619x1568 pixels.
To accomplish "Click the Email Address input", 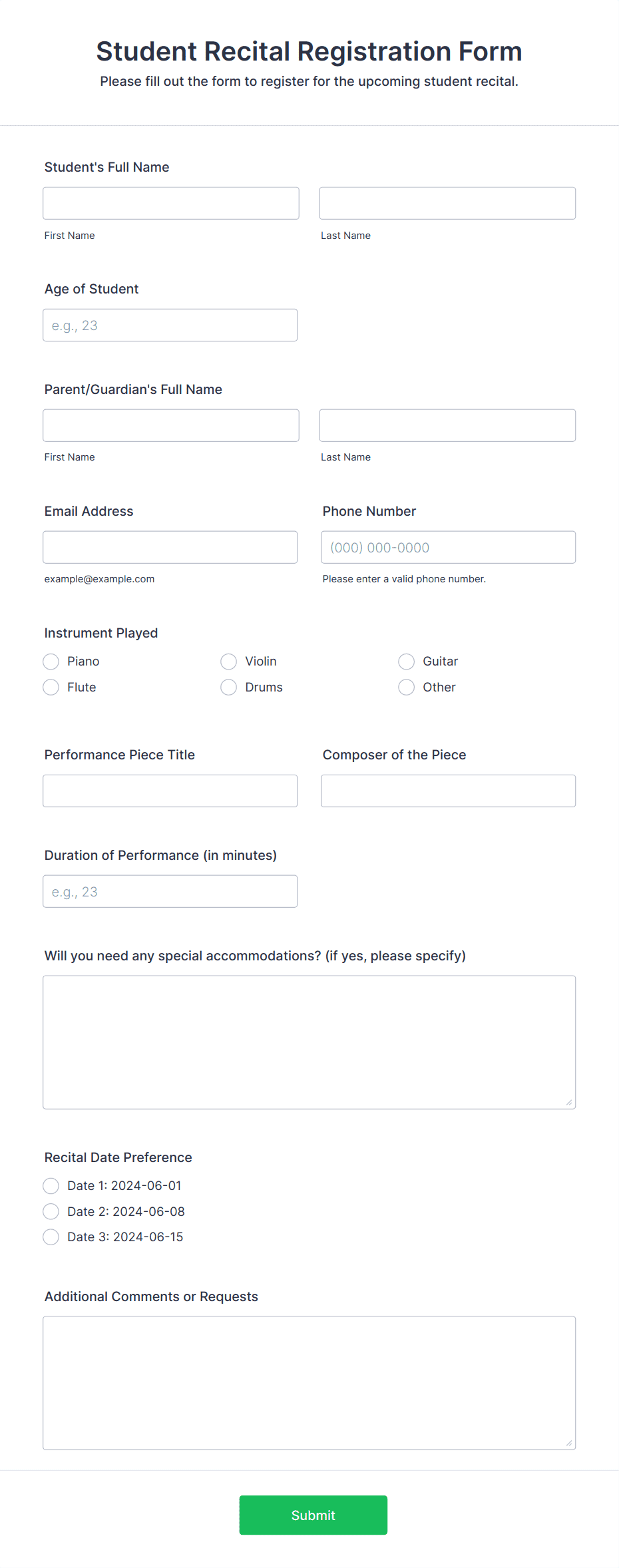I will [170, 546].
